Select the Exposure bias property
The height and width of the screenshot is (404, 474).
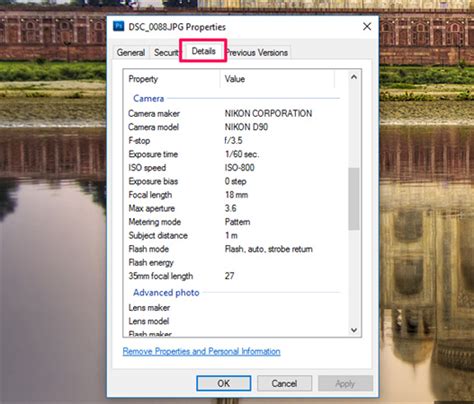[x=153, y=181]
